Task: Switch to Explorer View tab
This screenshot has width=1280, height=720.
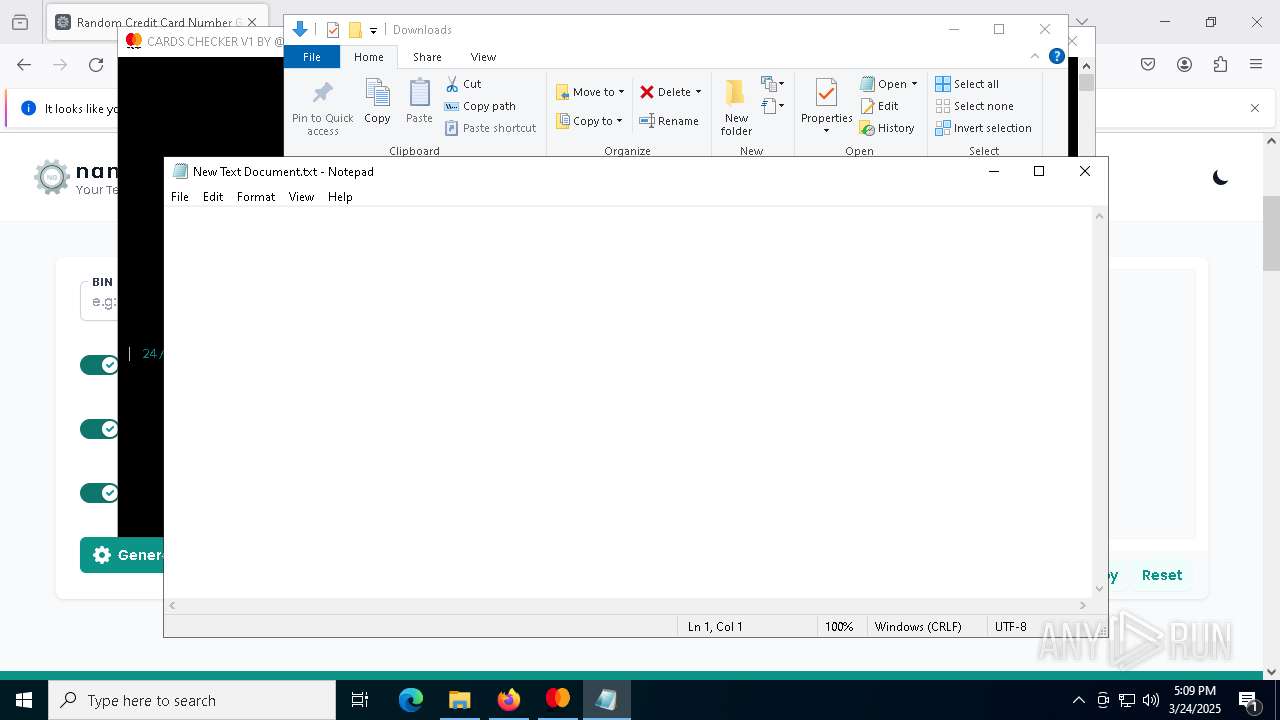Action: [x=483, y=57]
